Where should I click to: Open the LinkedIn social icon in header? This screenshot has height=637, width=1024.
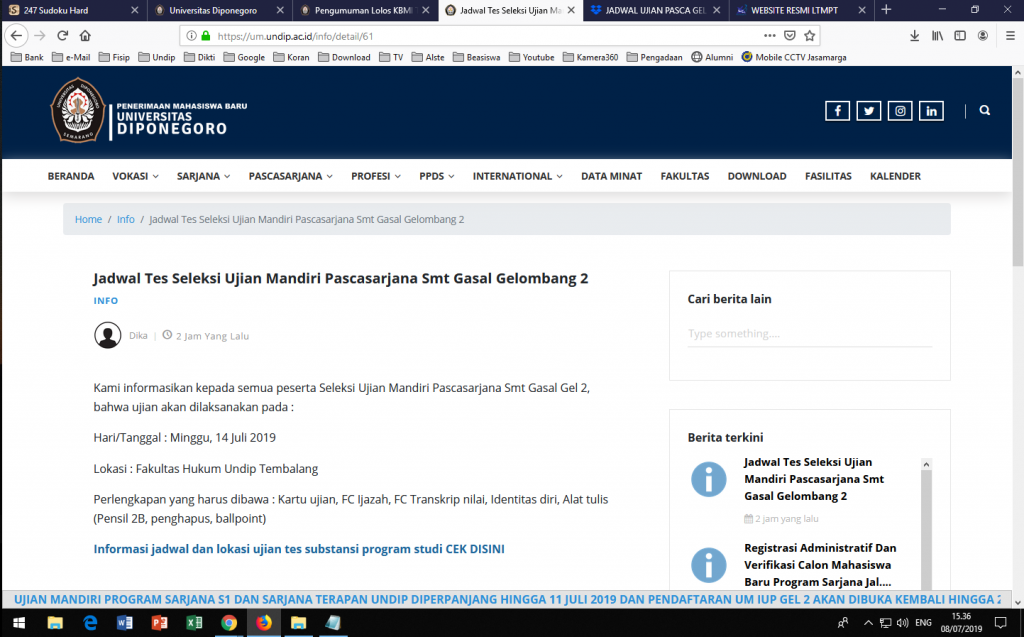coord(932,111)
